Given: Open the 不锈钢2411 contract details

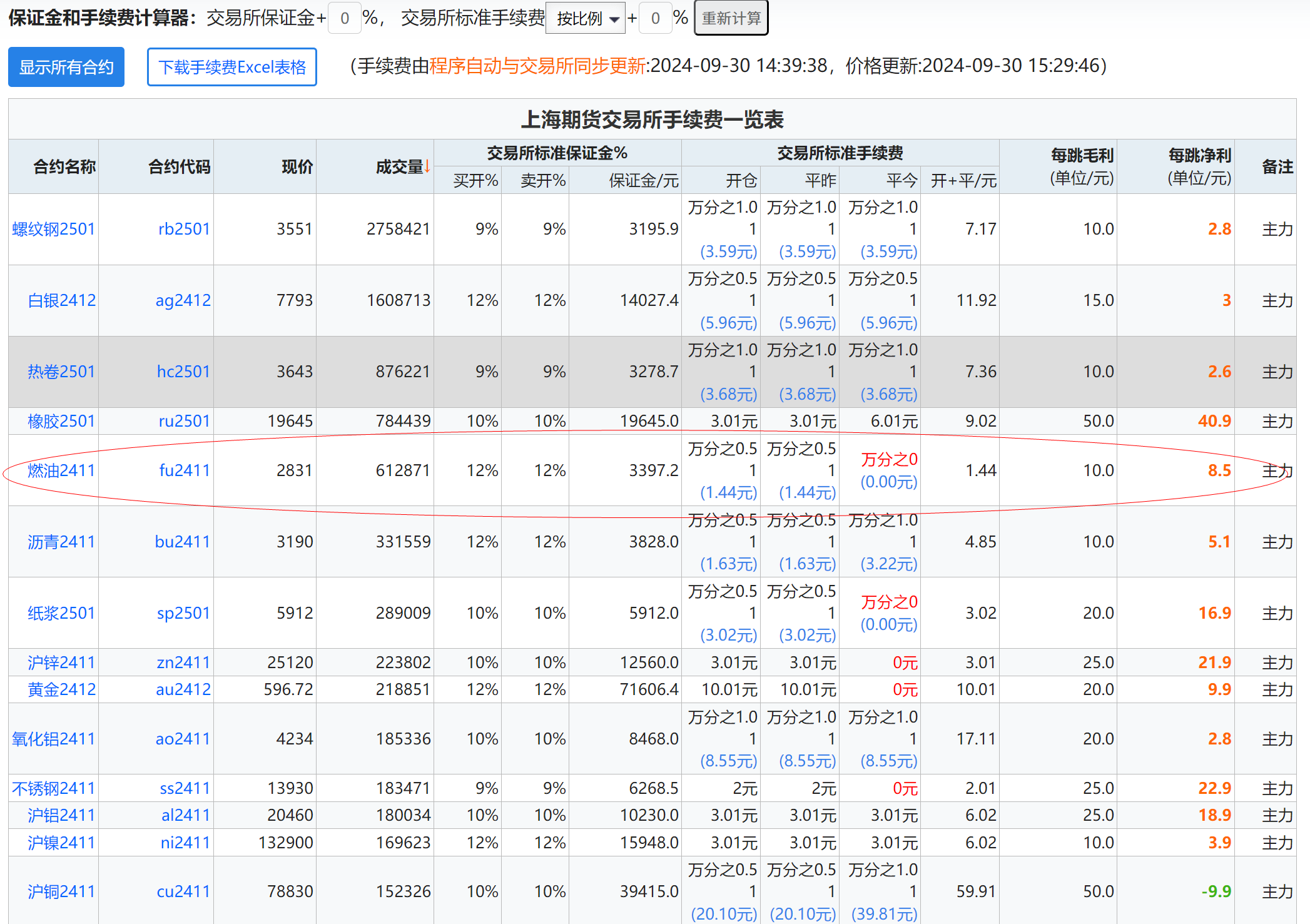Looking at the screenshot, I should click(x=53, y=788).
